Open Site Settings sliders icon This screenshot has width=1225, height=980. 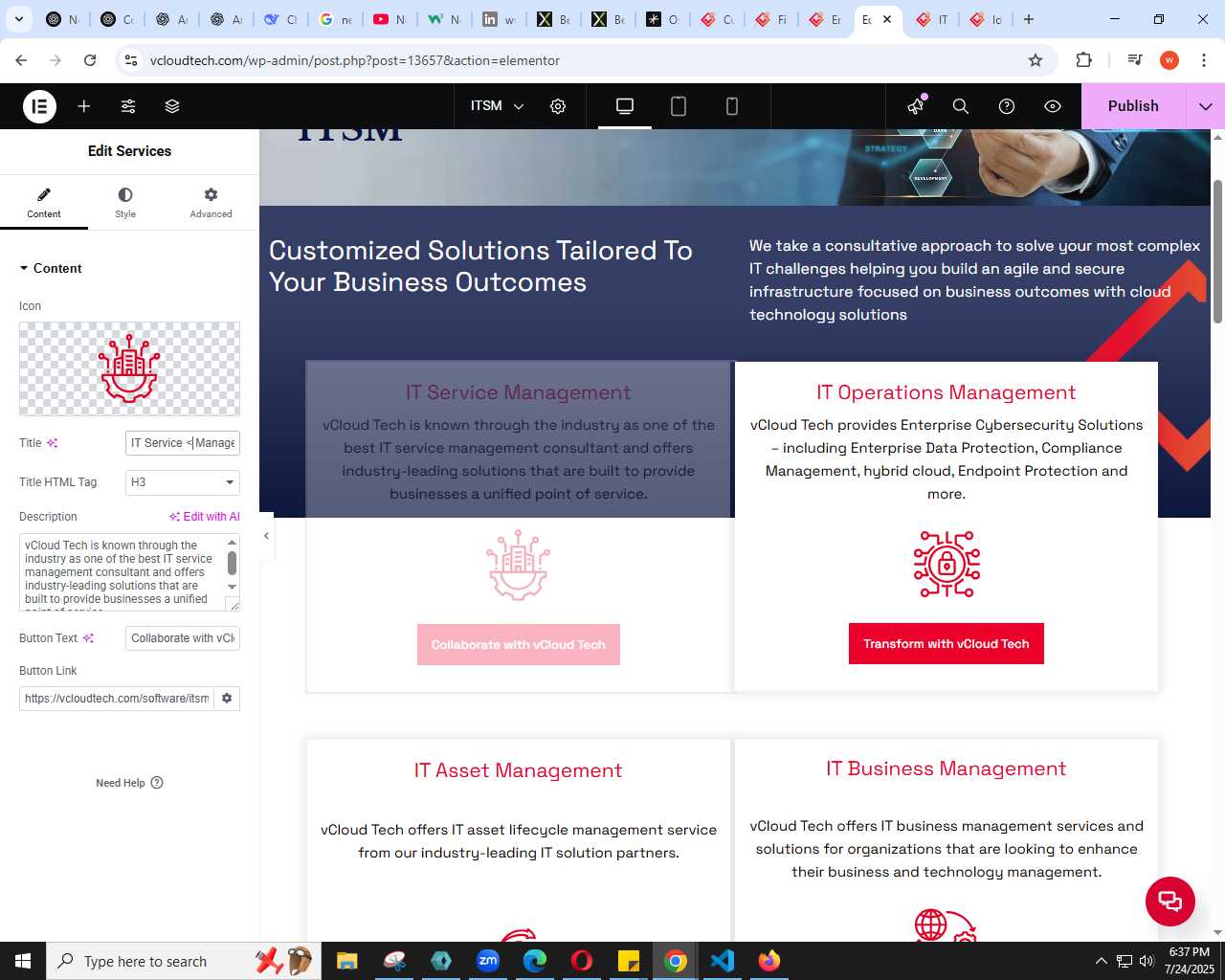[128, 106]
